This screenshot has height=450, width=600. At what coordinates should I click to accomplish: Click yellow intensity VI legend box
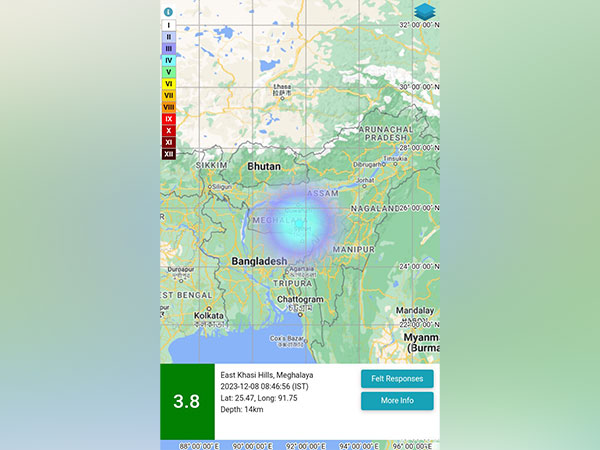[168, 84]
